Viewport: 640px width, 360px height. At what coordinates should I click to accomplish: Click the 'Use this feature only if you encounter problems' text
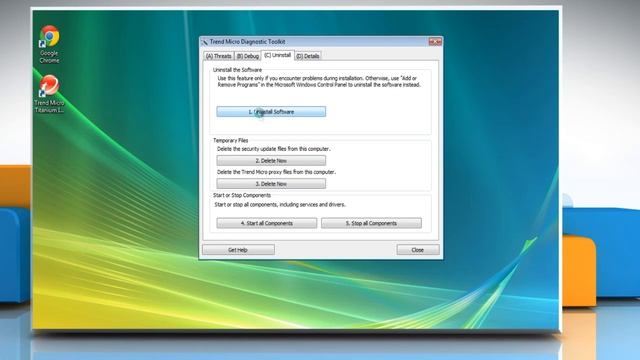[x=319, y=81]
